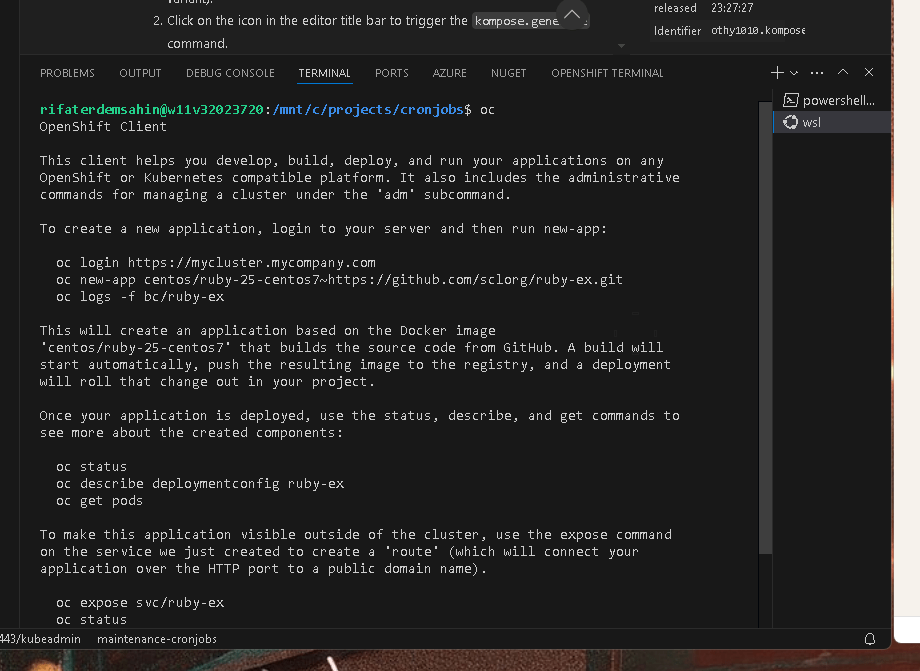
Task: Open the NUGET panel tab
Action: (508, 73)
